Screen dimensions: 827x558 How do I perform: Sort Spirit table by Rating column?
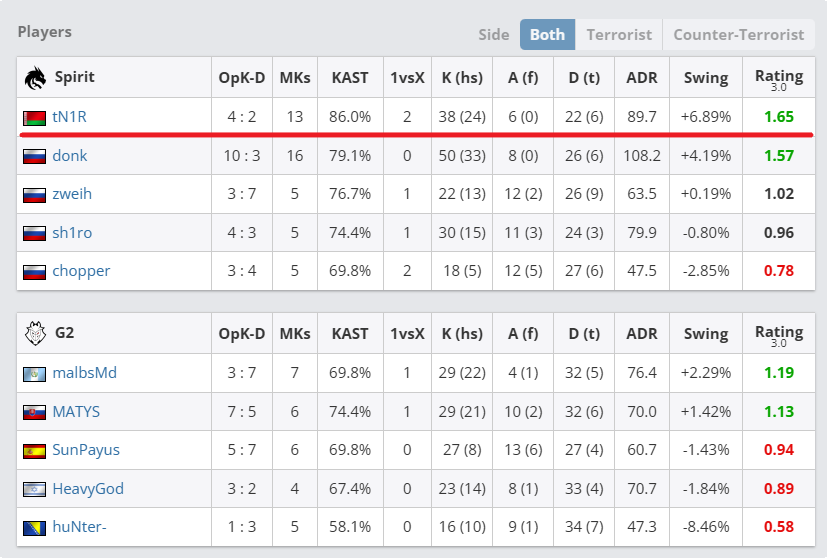pyautogui.click(x=779, y=78)
